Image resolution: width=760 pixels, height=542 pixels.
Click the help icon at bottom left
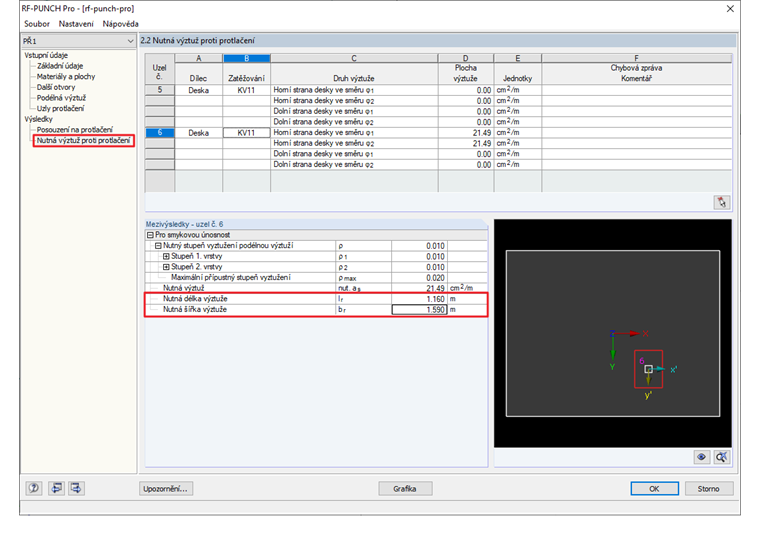(x=33, y=488)
